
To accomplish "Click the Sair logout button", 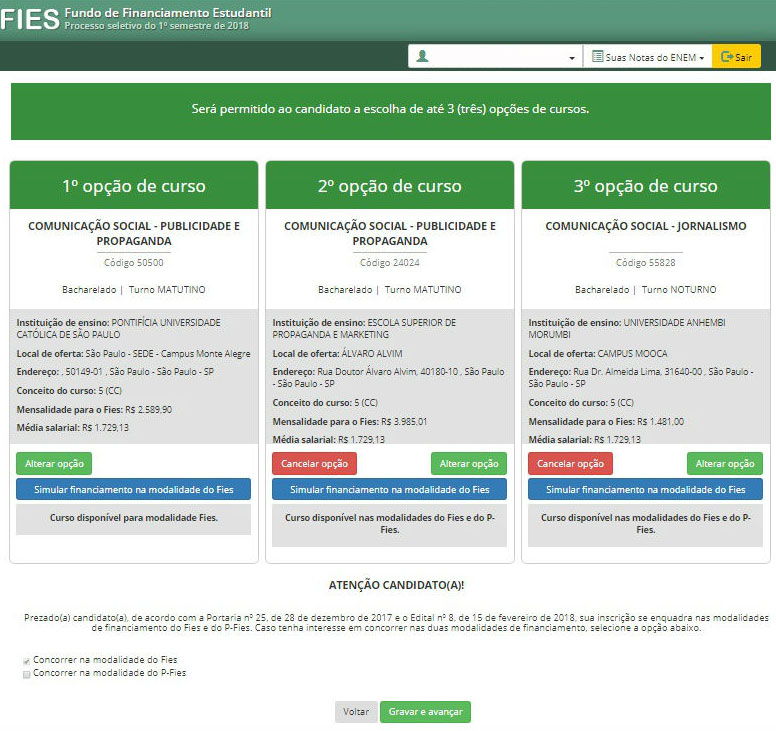I will 736,56.
